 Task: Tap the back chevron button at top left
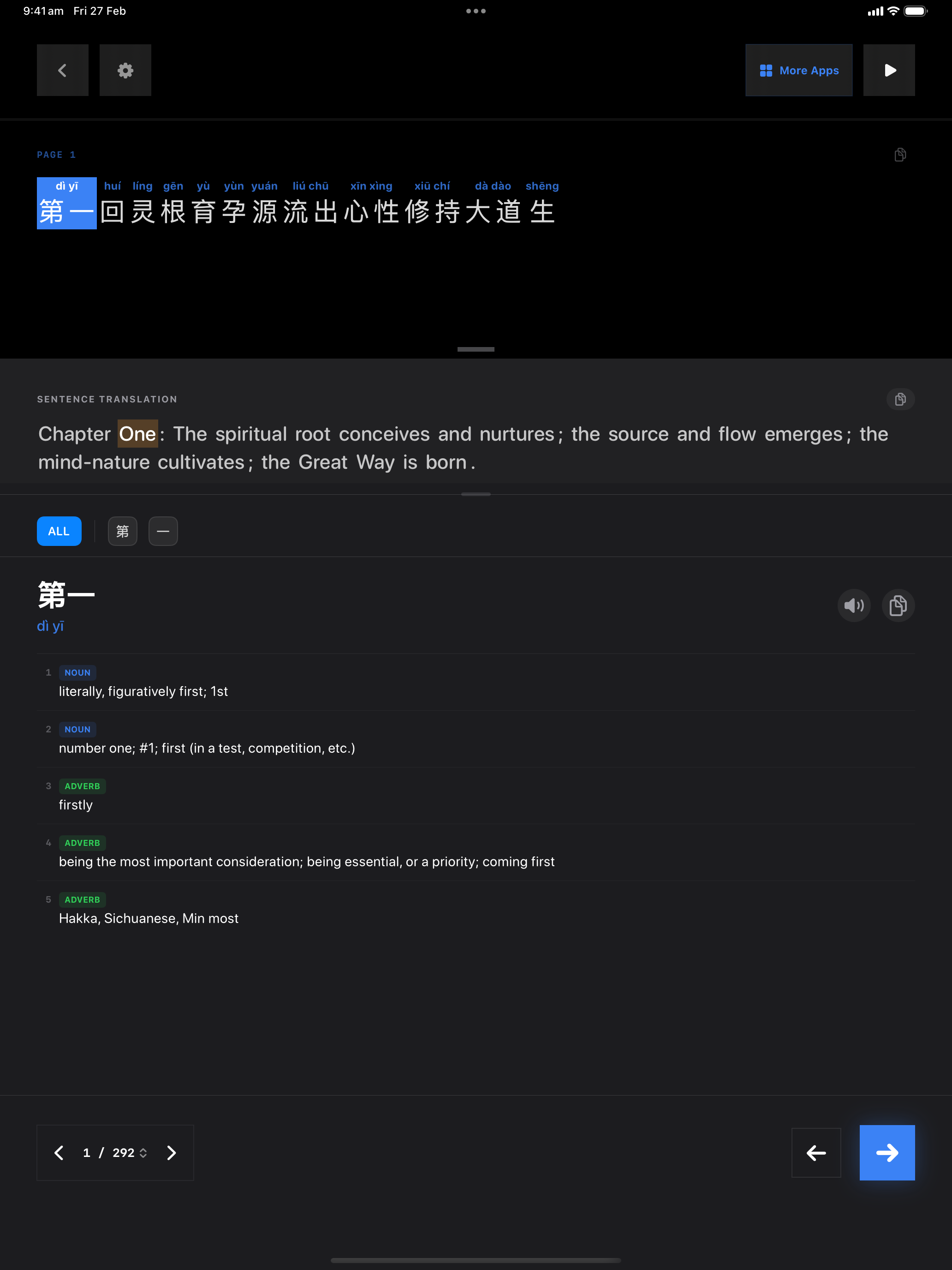tap(63, 70)
